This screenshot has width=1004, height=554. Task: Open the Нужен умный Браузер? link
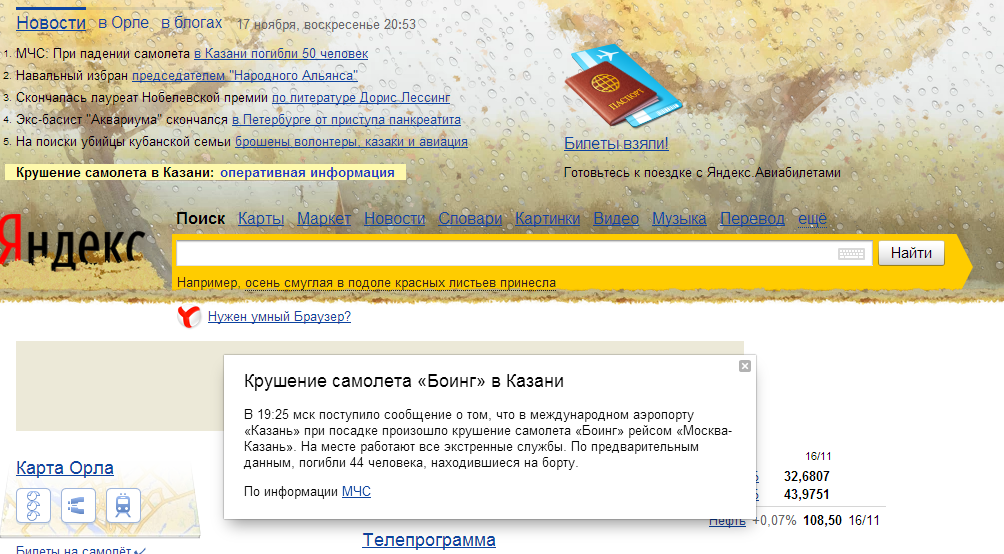[x=279, y=316]
